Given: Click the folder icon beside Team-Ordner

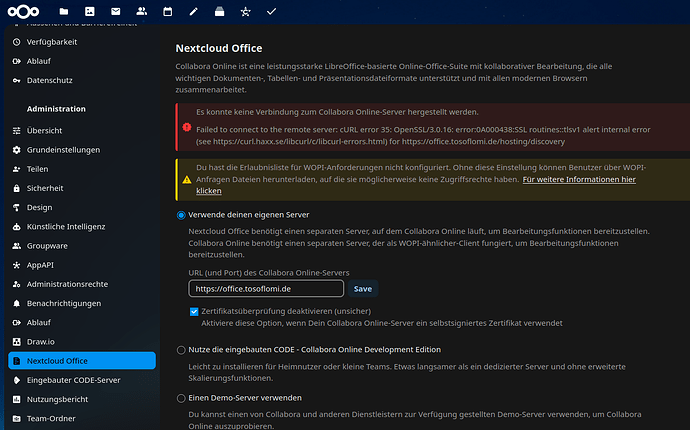Looking at the screenshot, I should click(16, 419).
